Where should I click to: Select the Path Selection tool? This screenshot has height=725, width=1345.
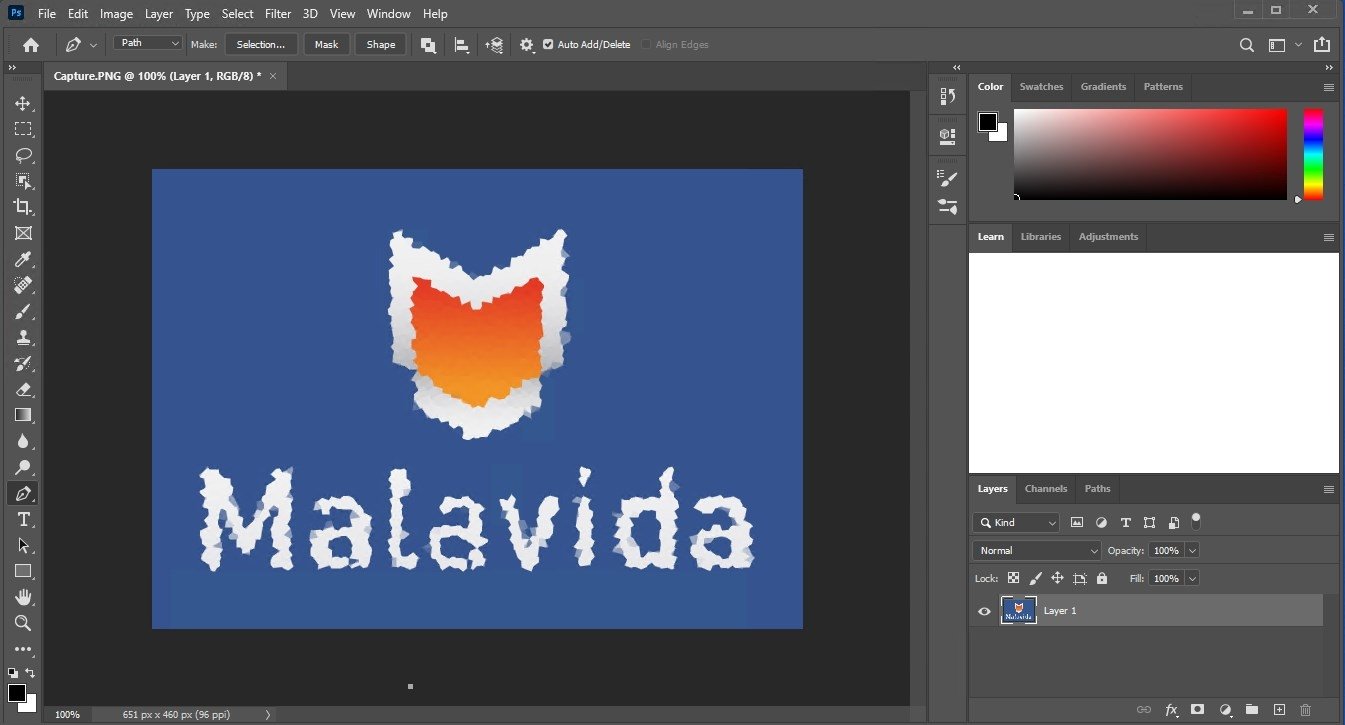23,545
